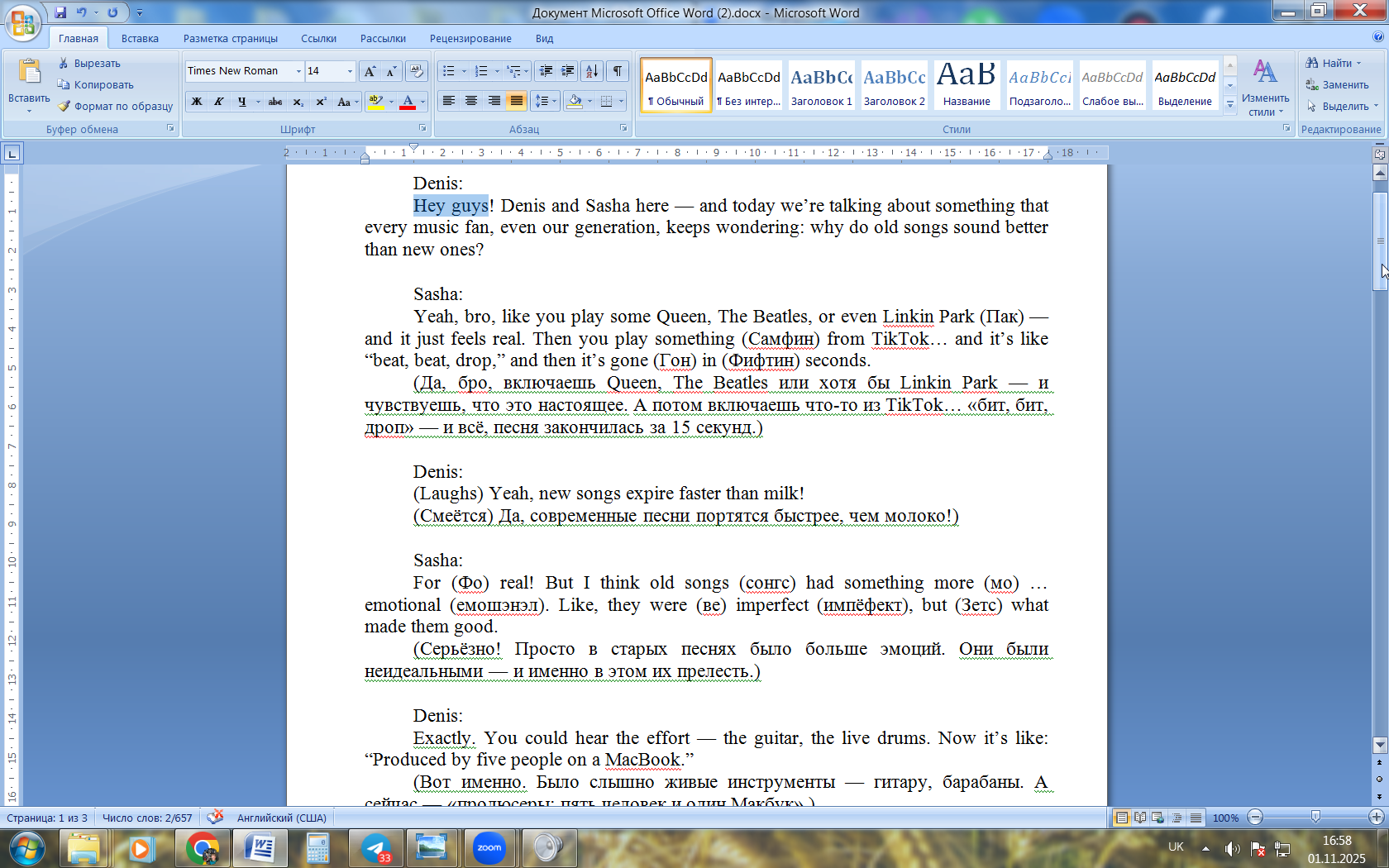The height and width of the screenshot is (868, 1389).
Task: Select the Заголовок 1 style
Action: point(822,85)
